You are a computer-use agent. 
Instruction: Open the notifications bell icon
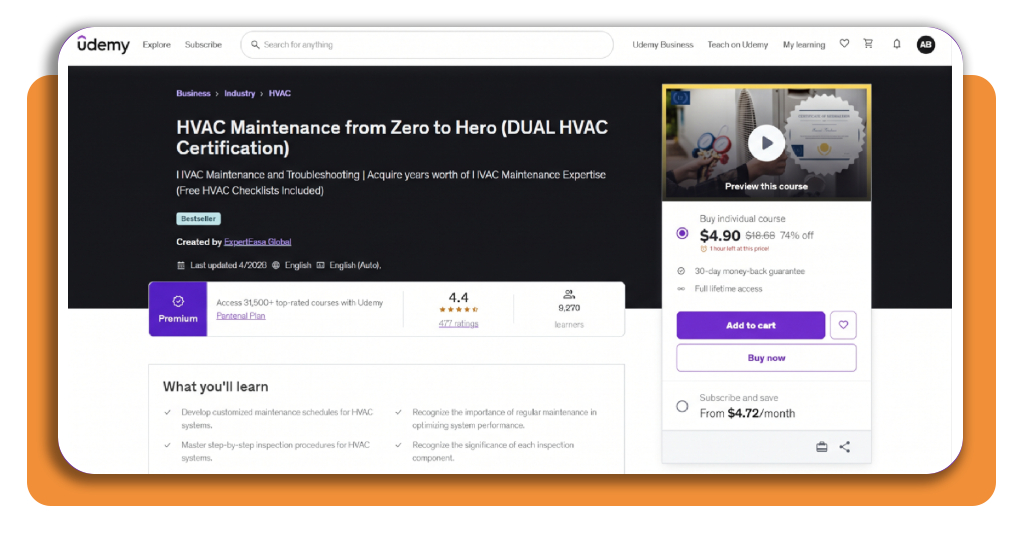897,44
